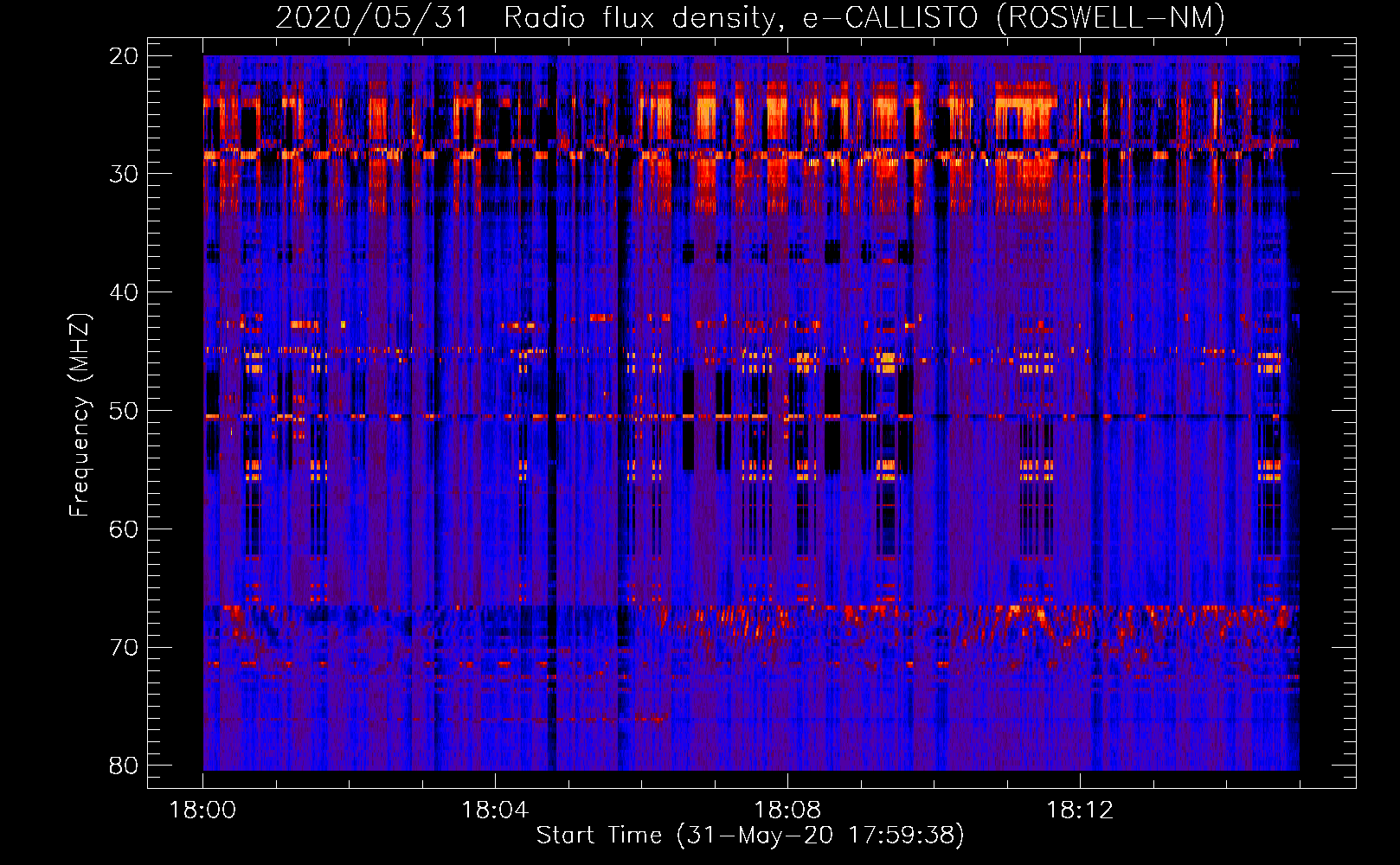
Task: Click the 20 frequency tick label
Action: coord(124,56)
